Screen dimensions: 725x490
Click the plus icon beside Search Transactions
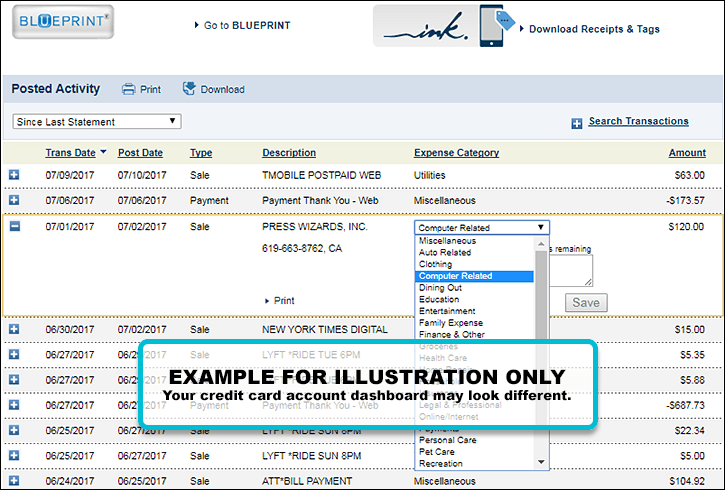577,123
